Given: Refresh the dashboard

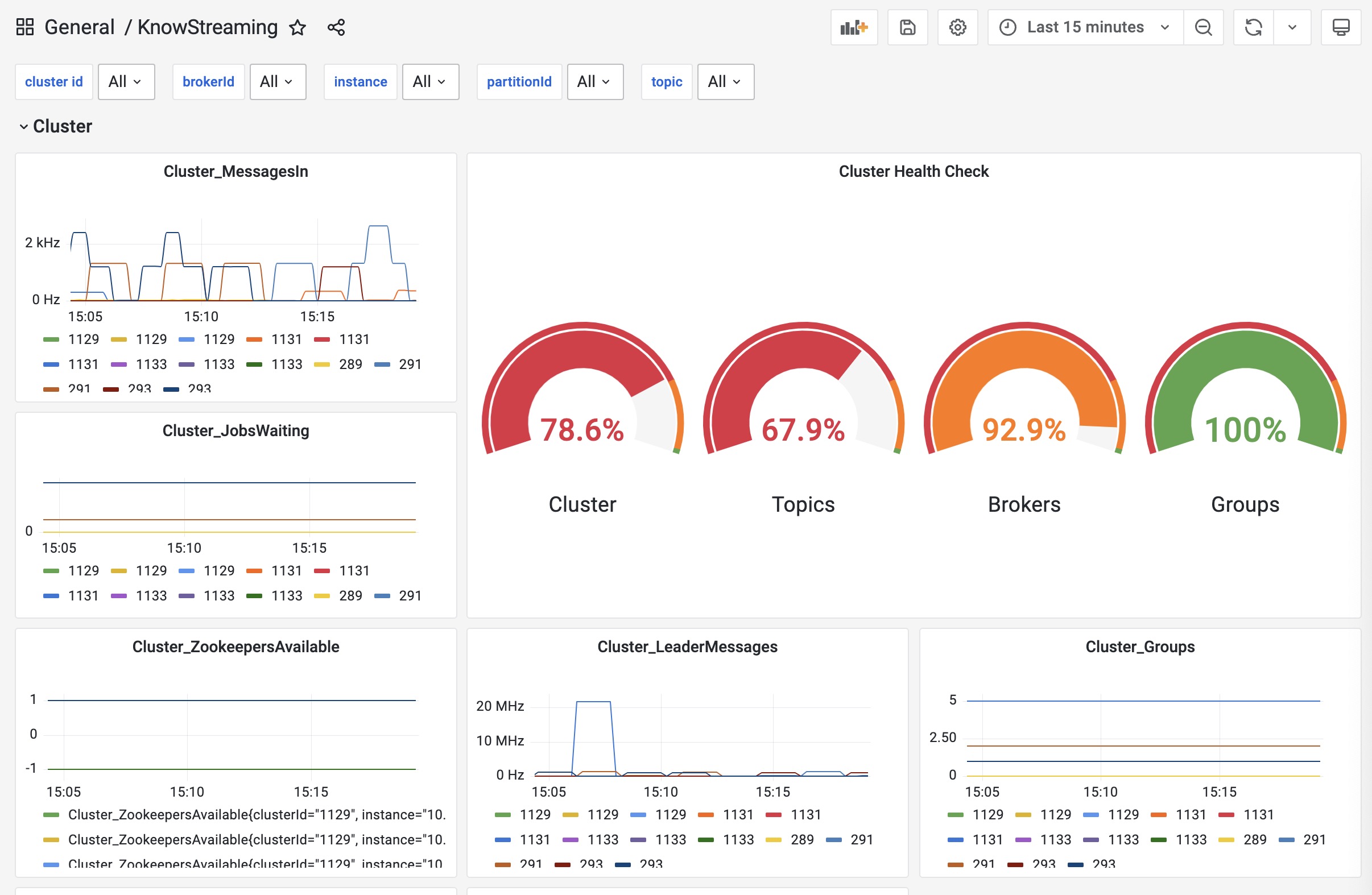Looking at the screenshot, I should click(x=1253, y=27).
